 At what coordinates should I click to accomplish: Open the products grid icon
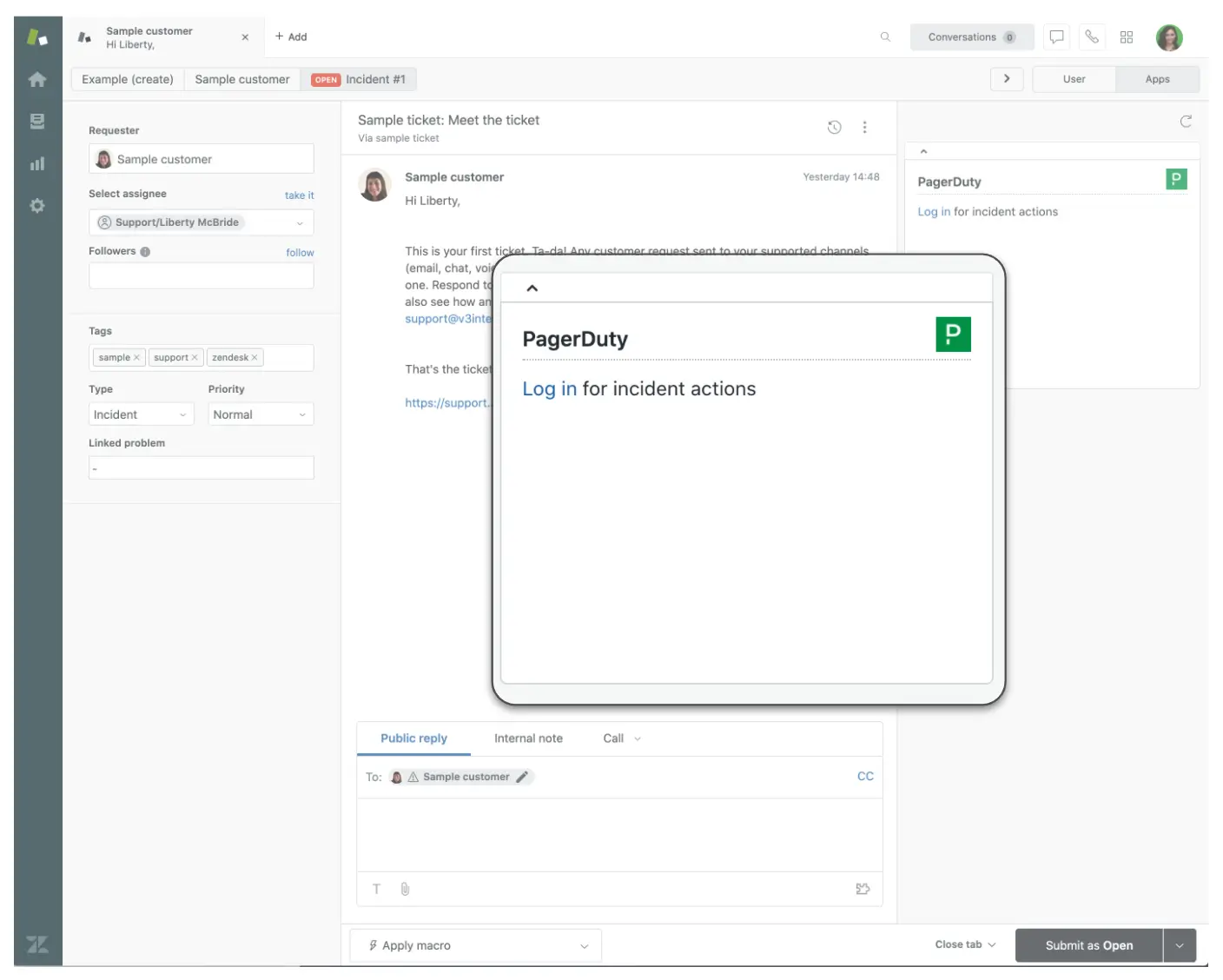click(x=1127, y=36)
